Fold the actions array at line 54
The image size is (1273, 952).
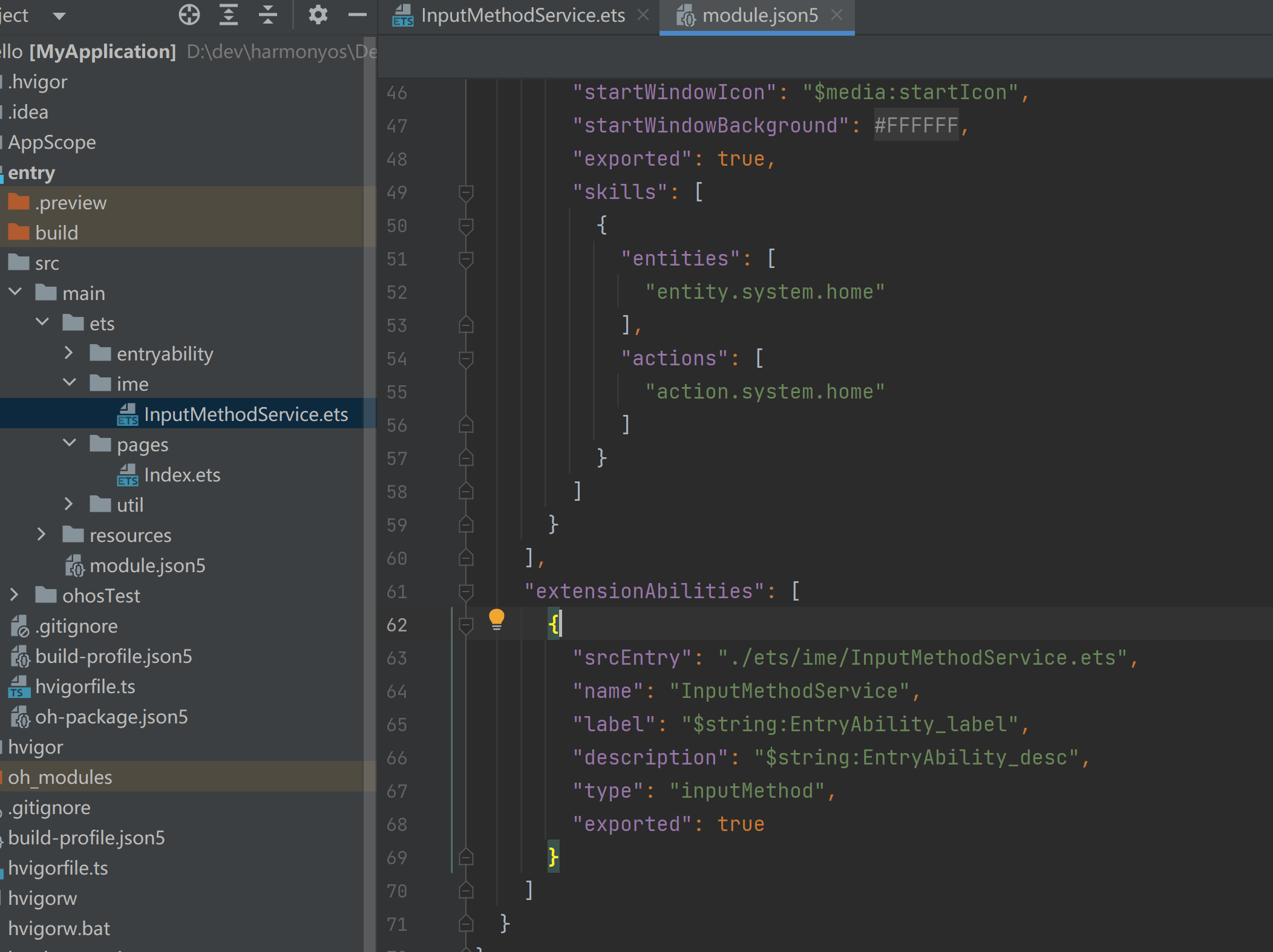465,359
